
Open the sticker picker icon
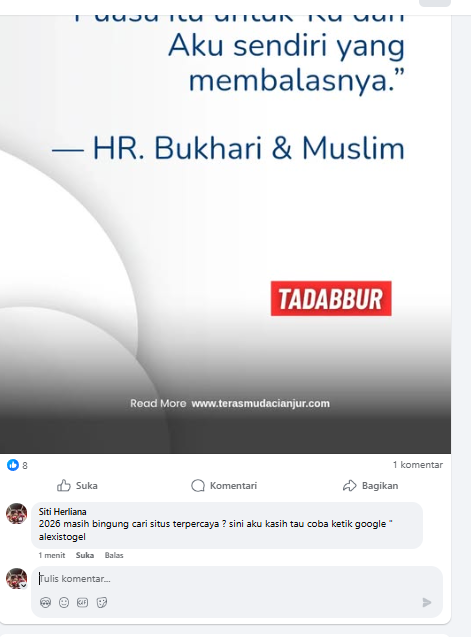(102, 602)
